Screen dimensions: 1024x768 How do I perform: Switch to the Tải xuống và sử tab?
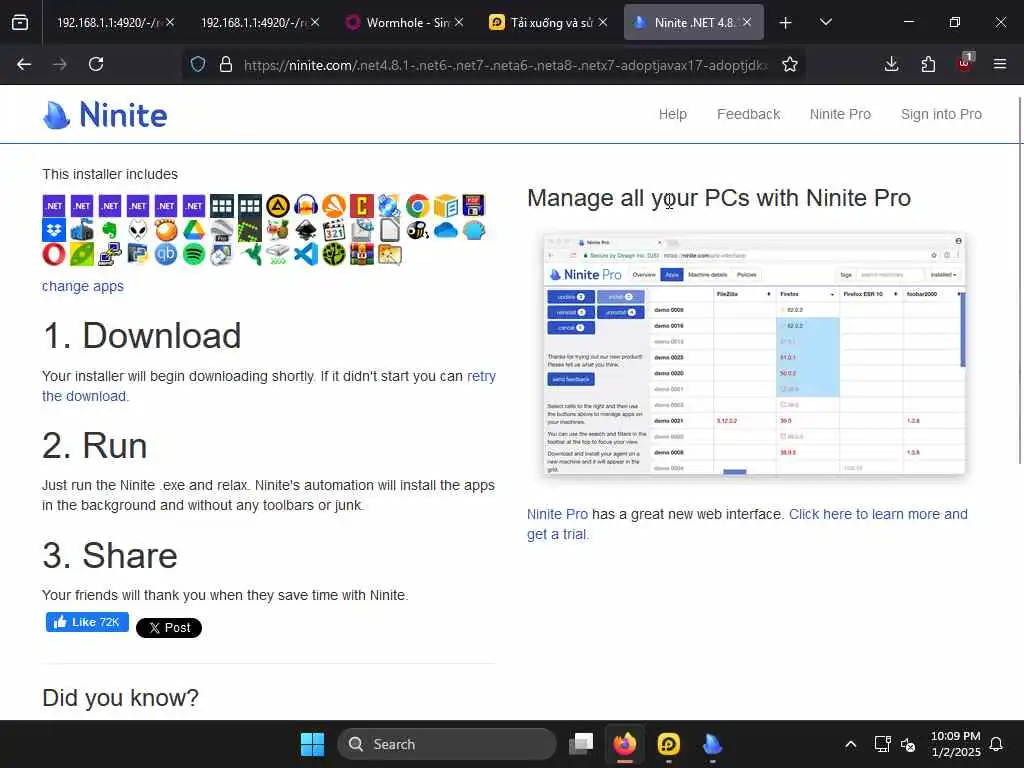(550, 22)
